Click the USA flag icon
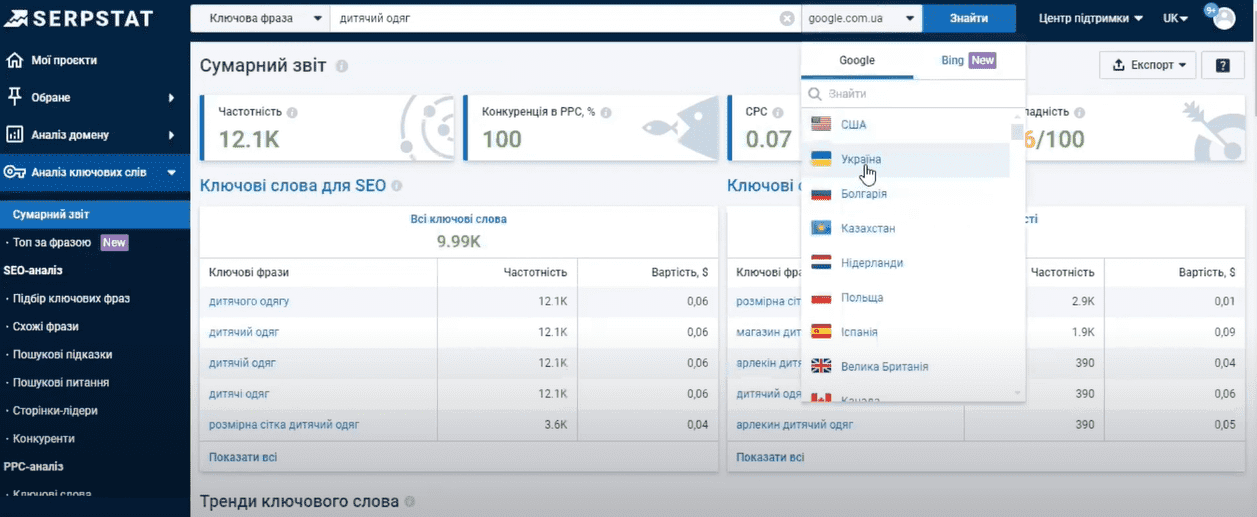1257x517 pixels. 821,125
